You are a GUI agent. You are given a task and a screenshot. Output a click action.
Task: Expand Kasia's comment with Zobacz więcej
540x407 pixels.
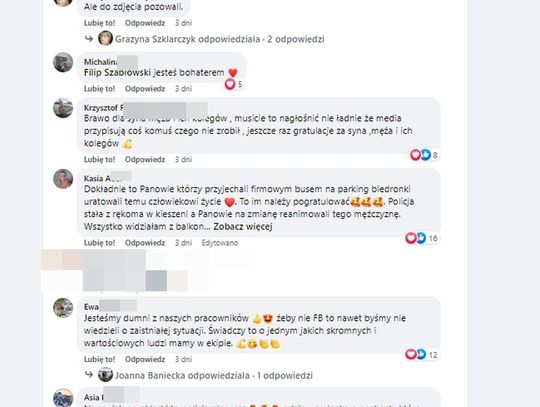[243, 227]
